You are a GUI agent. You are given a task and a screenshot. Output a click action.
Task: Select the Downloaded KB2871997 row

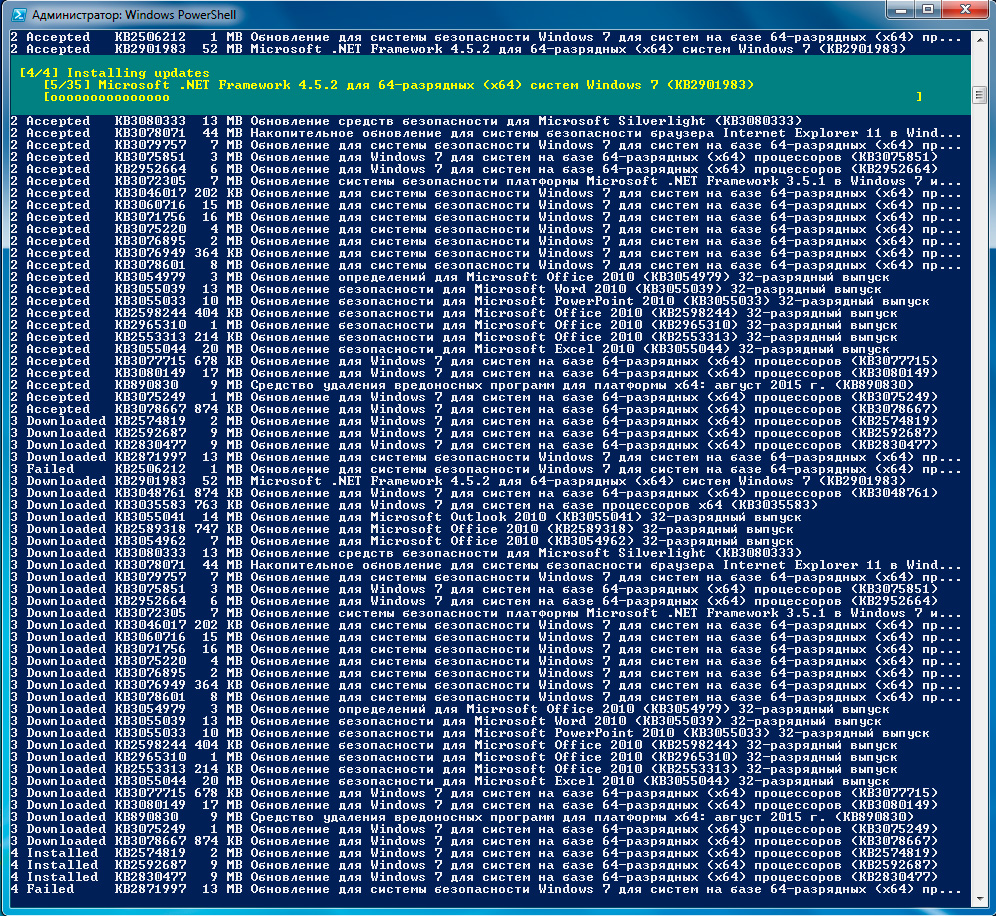coord(486,457)
